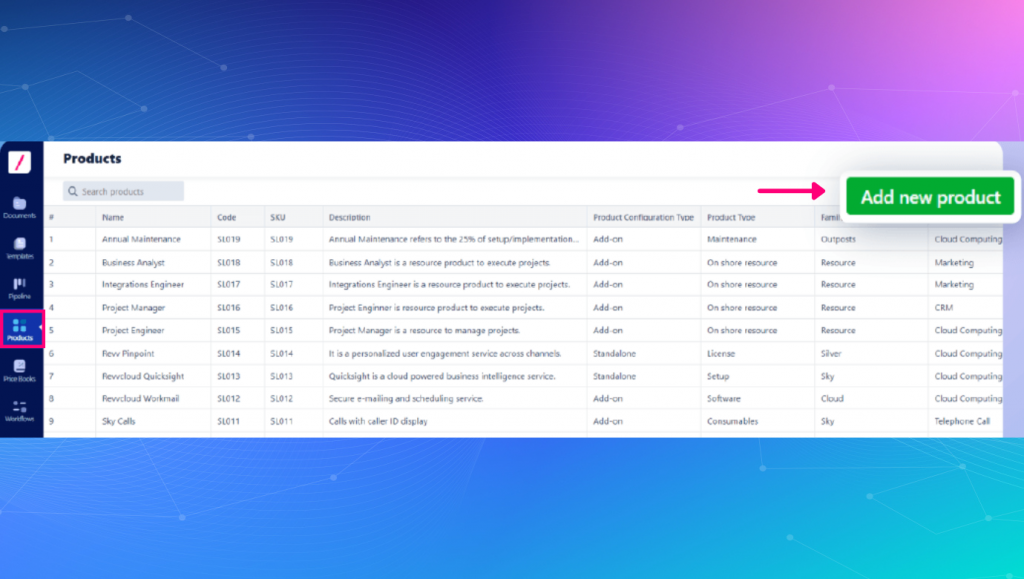Open the Revv Pinpoint product
Image resolution: width=1024 pixels, height=579 pixels.
click(x=128, y=353)
